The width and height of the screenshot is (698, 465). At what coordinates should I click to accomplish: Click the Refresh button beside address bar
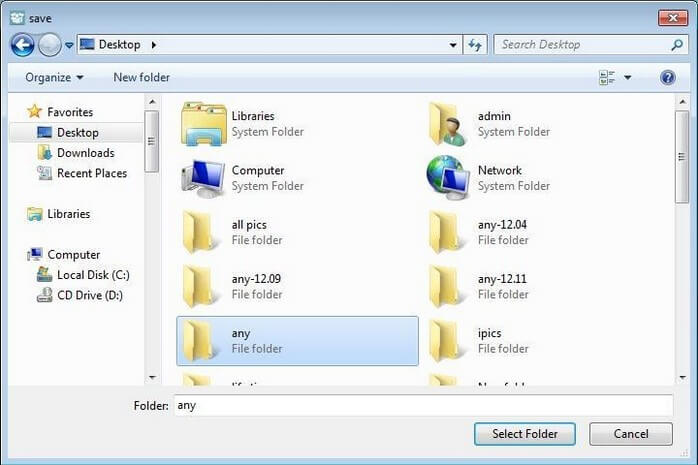[x=475, y=45]
